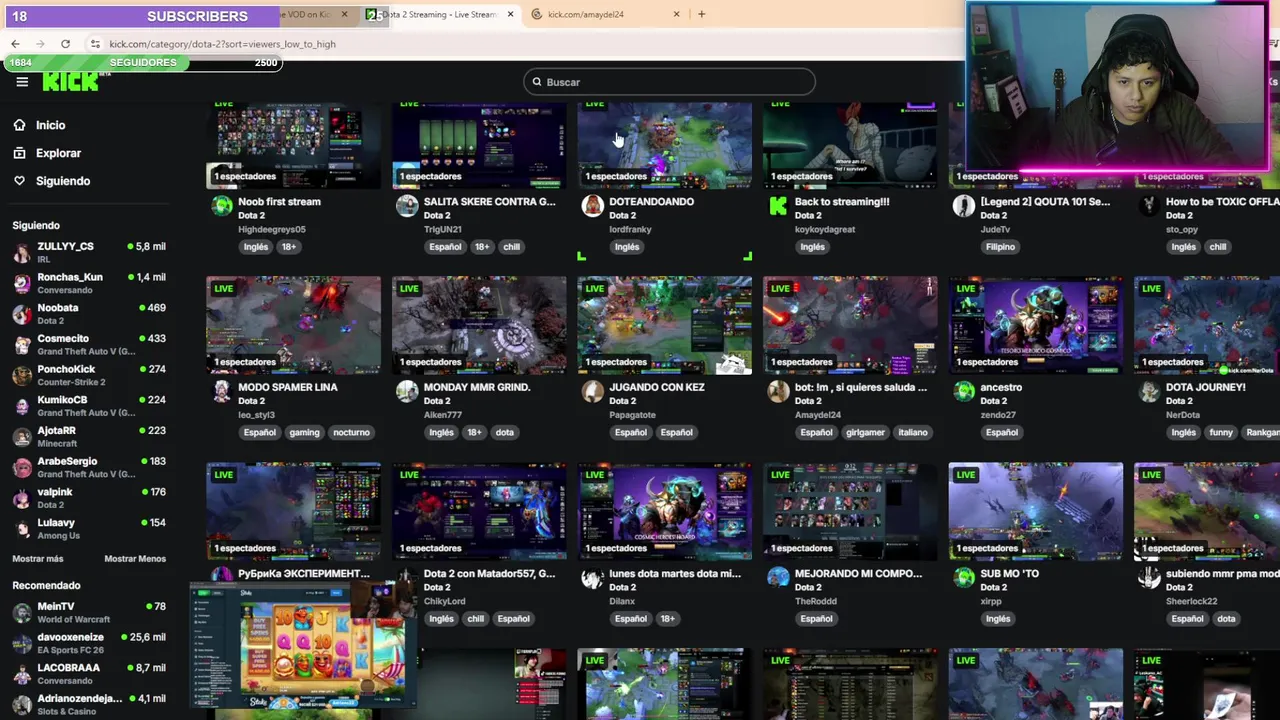Click ArabeSergio avatar in sidebar
The image size is (1280, 720).
22,468
